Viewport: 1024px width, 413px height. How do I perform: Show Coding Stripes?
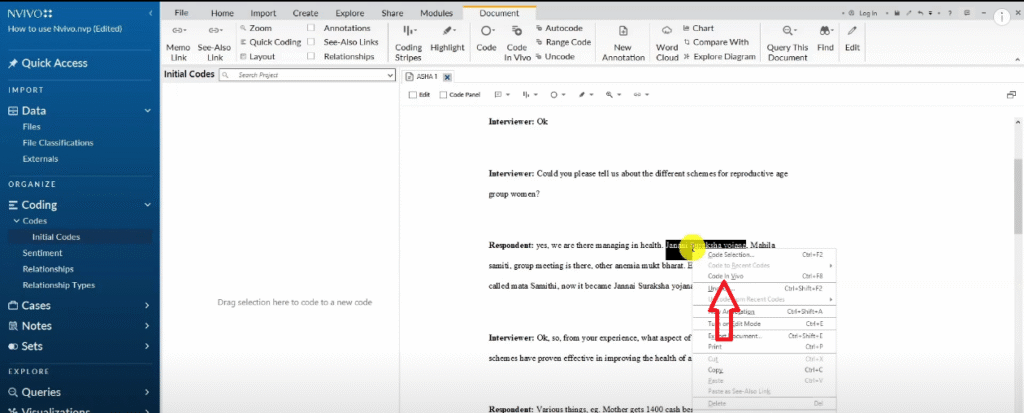click(x=409, y=43)
